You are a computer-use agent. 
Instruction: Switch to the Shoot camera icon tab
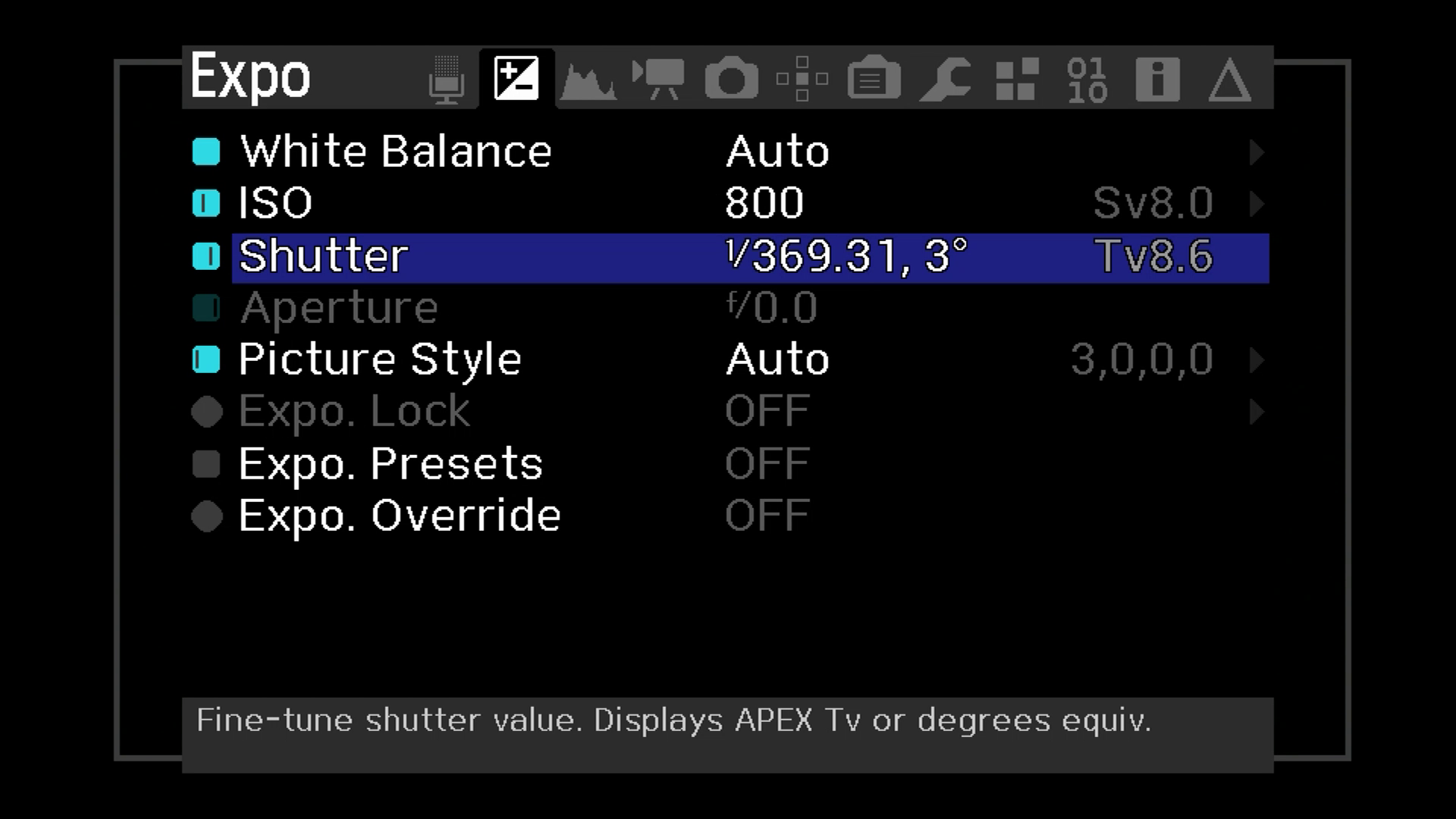coord(731,79)
